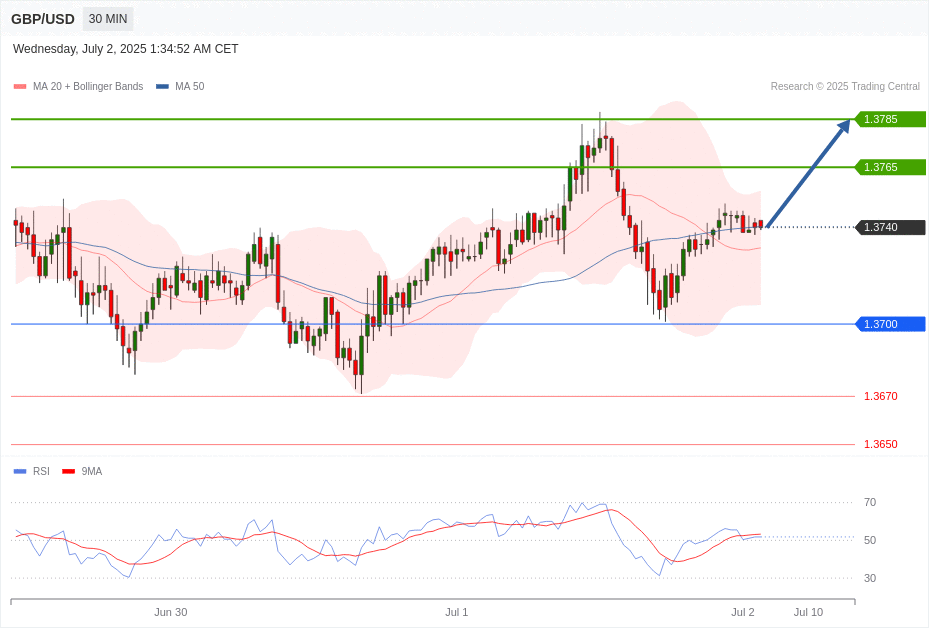Click the 1.3700 blue pivot price tag
The width and height of the screenshot is (929, 629).
coord(890,324)
